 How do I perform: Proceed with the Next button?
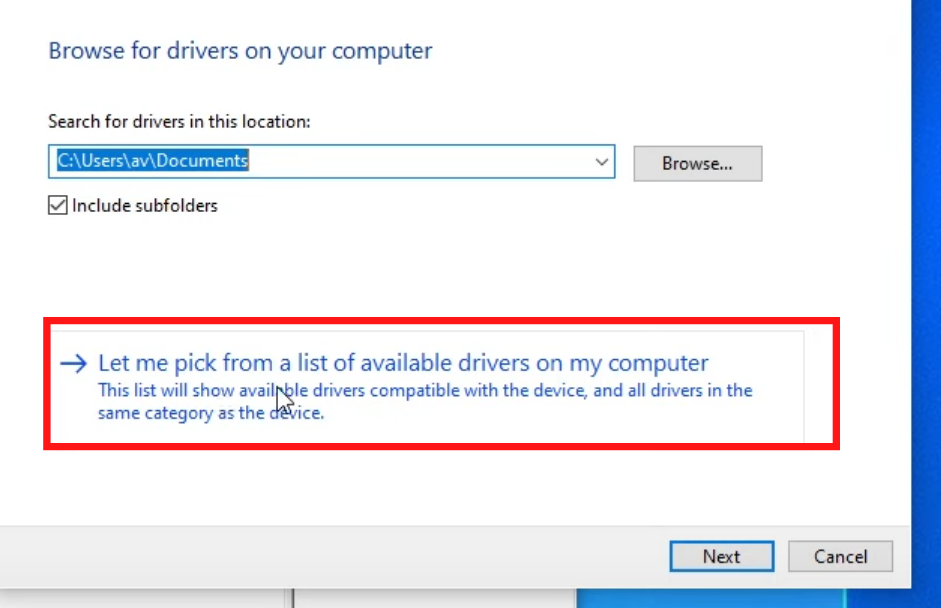[x=721, y=556]
